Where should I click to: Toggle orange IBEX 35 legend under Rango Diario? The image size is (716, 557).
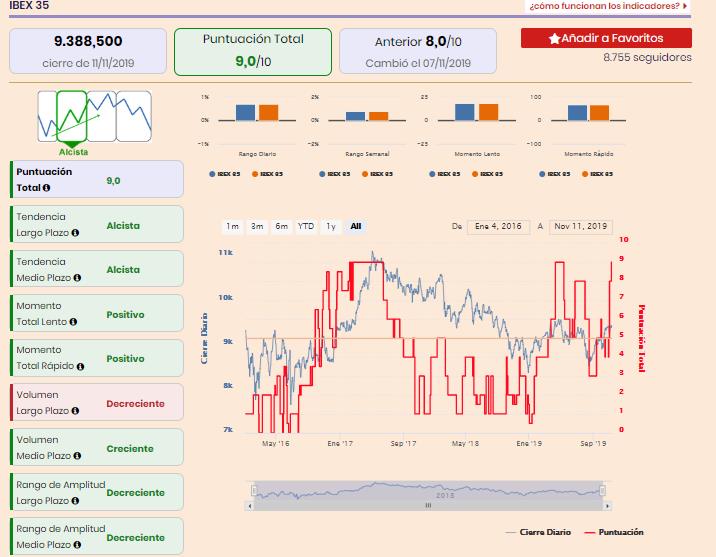click(268, 174)
